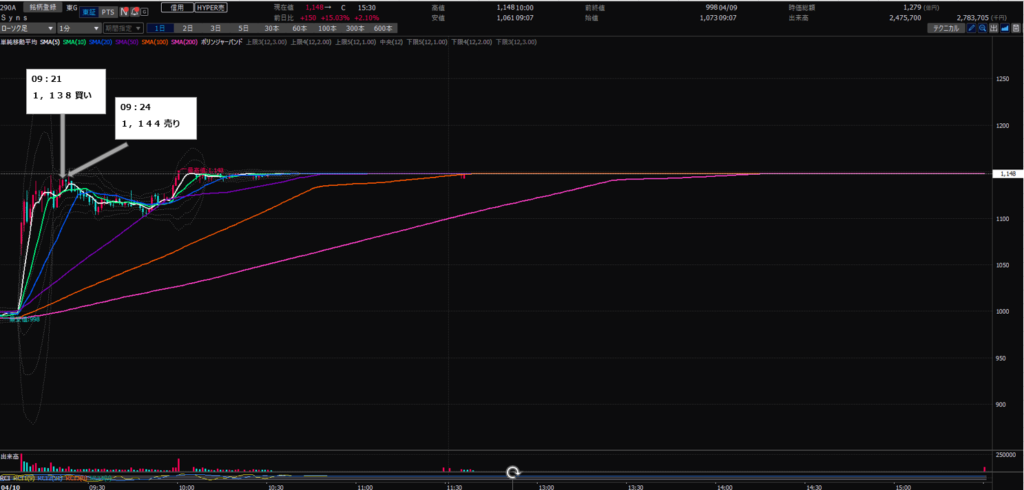Click the SMA(5) legend label
The height and width of the screenshot is (490, 1024).
[49, 41]
